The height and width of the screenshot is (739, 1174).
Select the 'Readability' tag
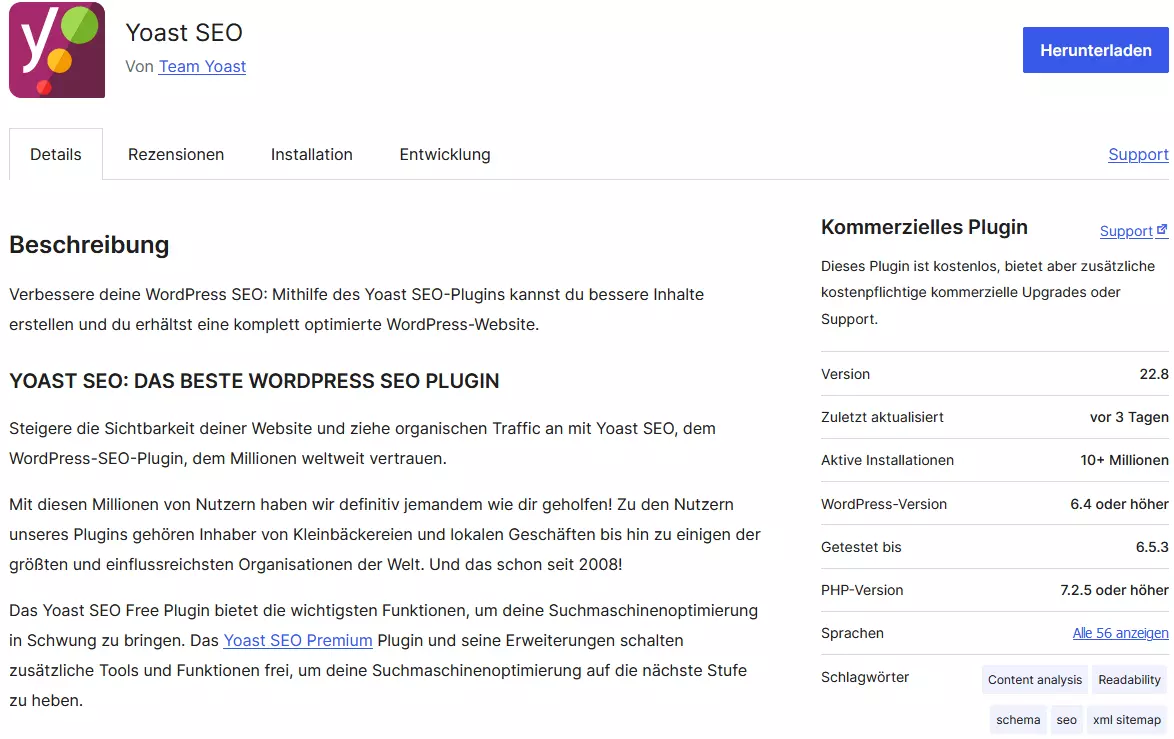pos(1128,679)
